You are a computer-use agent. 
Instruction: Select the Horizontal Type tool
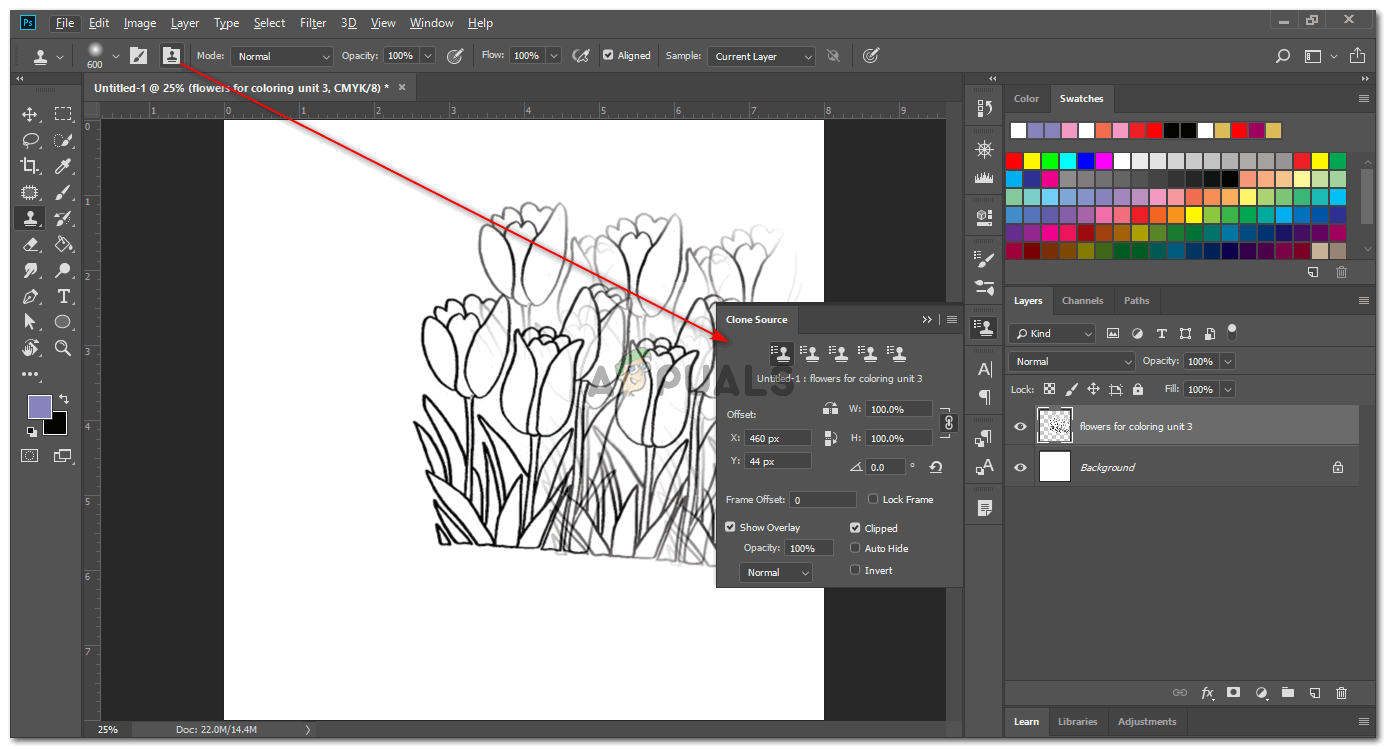pyautogui.click(x=63, y=296)
